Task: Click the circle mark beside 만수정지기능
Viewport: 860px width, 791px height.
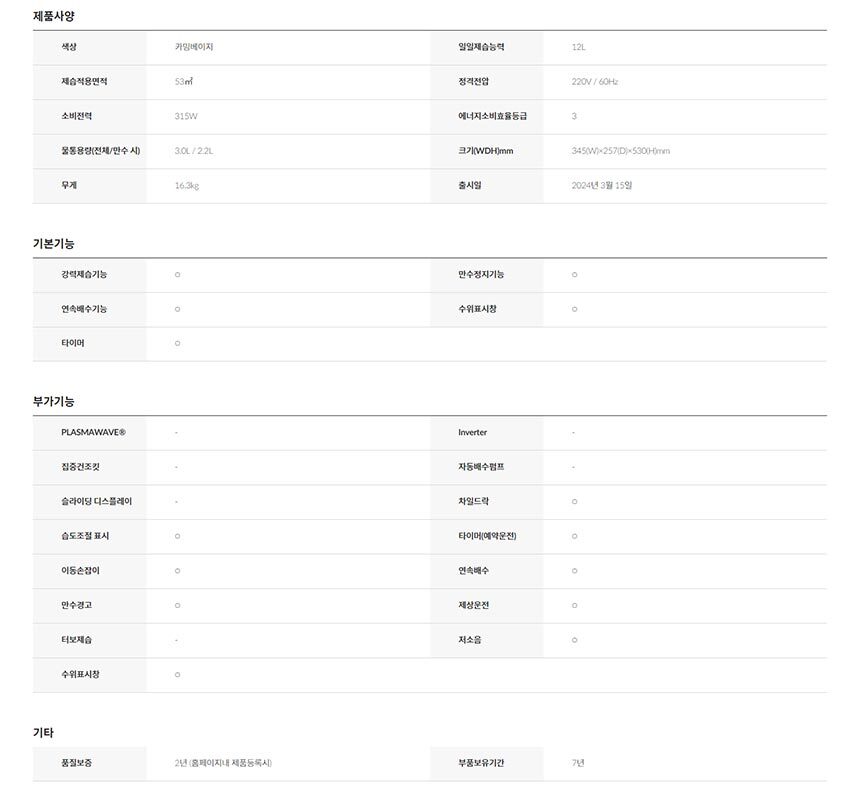Action: 575,274
